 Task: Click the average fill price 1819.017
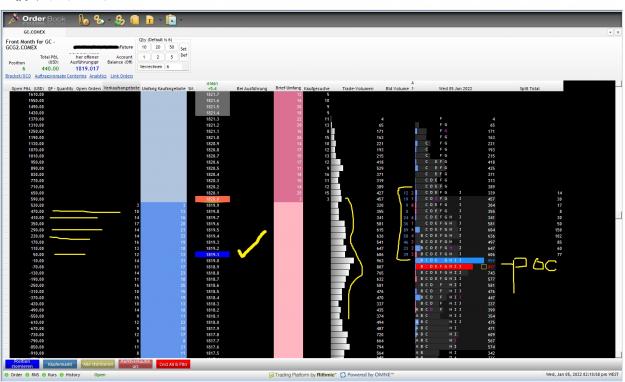coord(87,69)
